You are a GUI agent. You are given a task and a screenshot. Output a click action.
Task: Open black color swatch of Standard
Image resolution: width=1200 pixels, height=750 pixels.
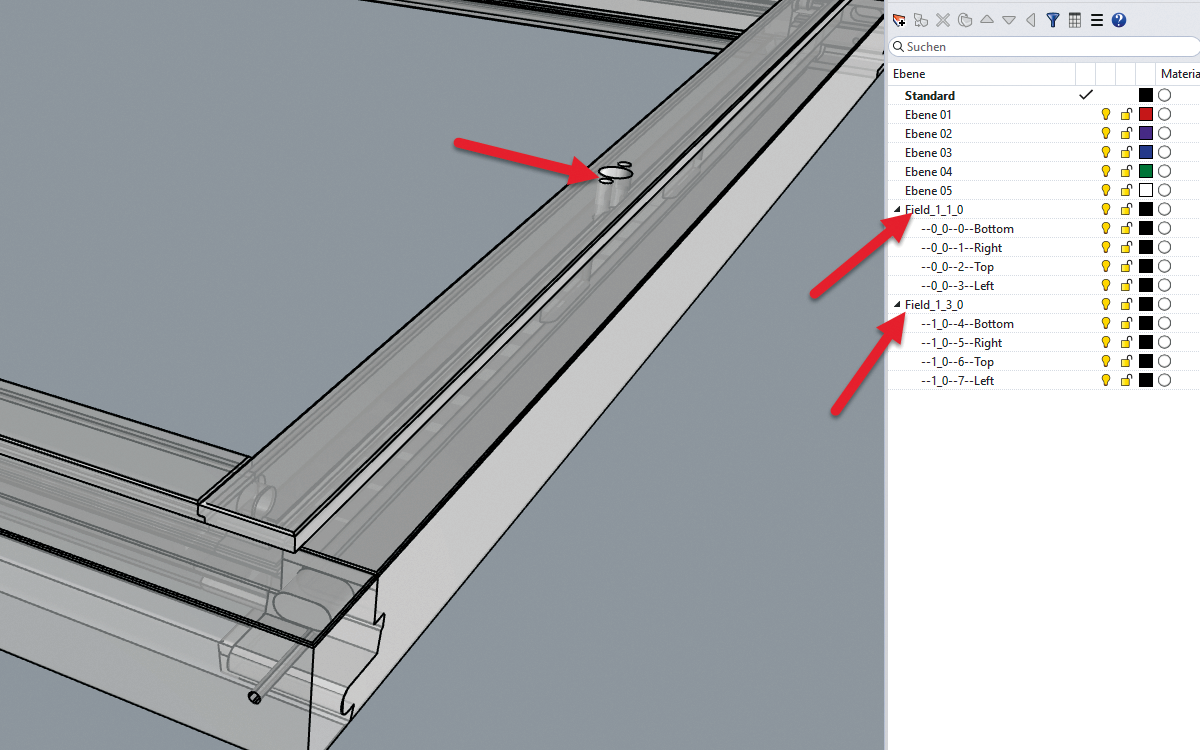(x=1146, y=96)
